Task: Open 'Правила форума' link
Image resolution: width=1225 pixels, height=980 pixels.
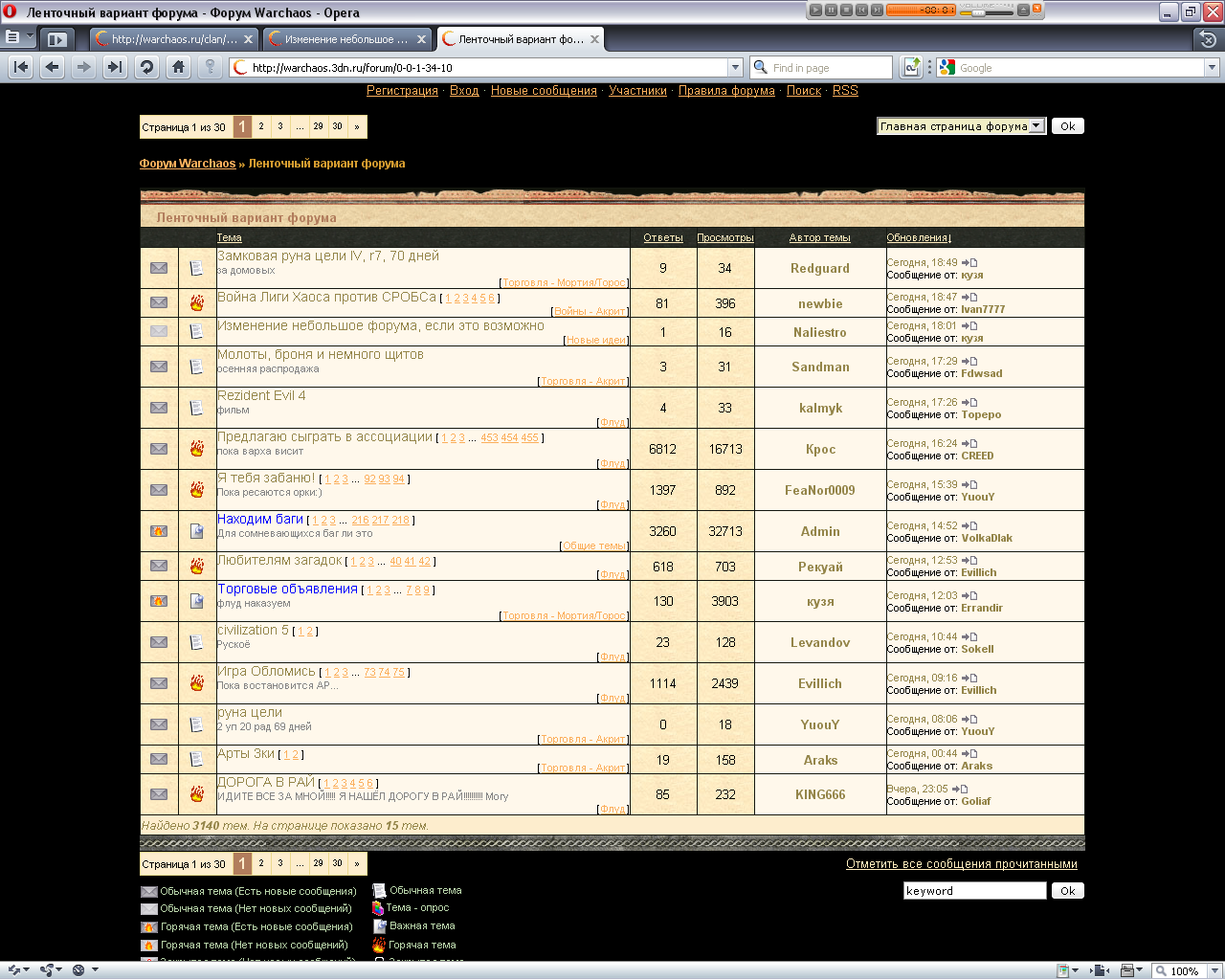Action: 726,91
